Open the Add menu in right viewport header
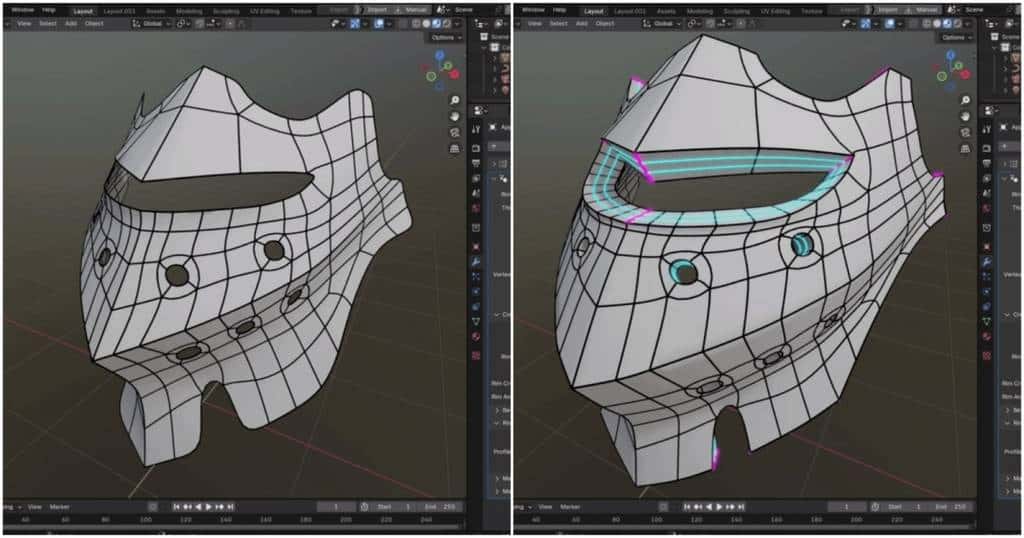 click(581, 24)
